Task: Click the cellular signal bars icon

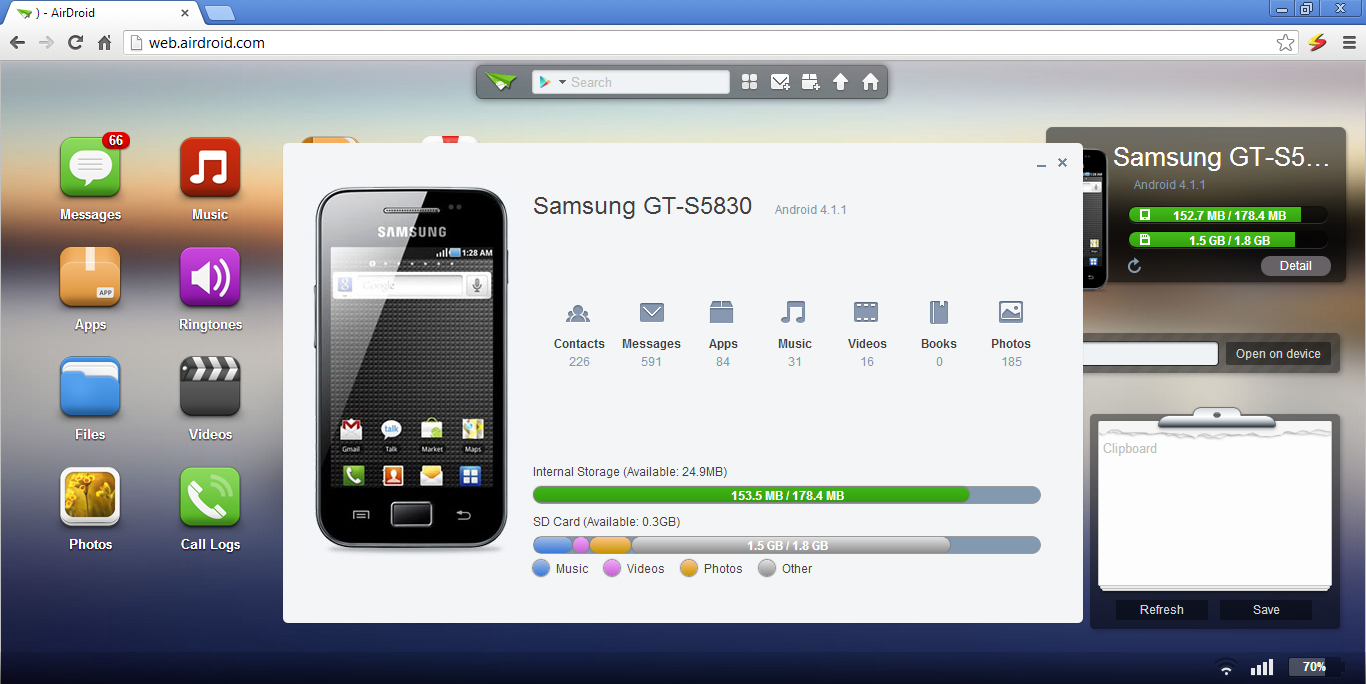Action: click(x=1262, y=667)
